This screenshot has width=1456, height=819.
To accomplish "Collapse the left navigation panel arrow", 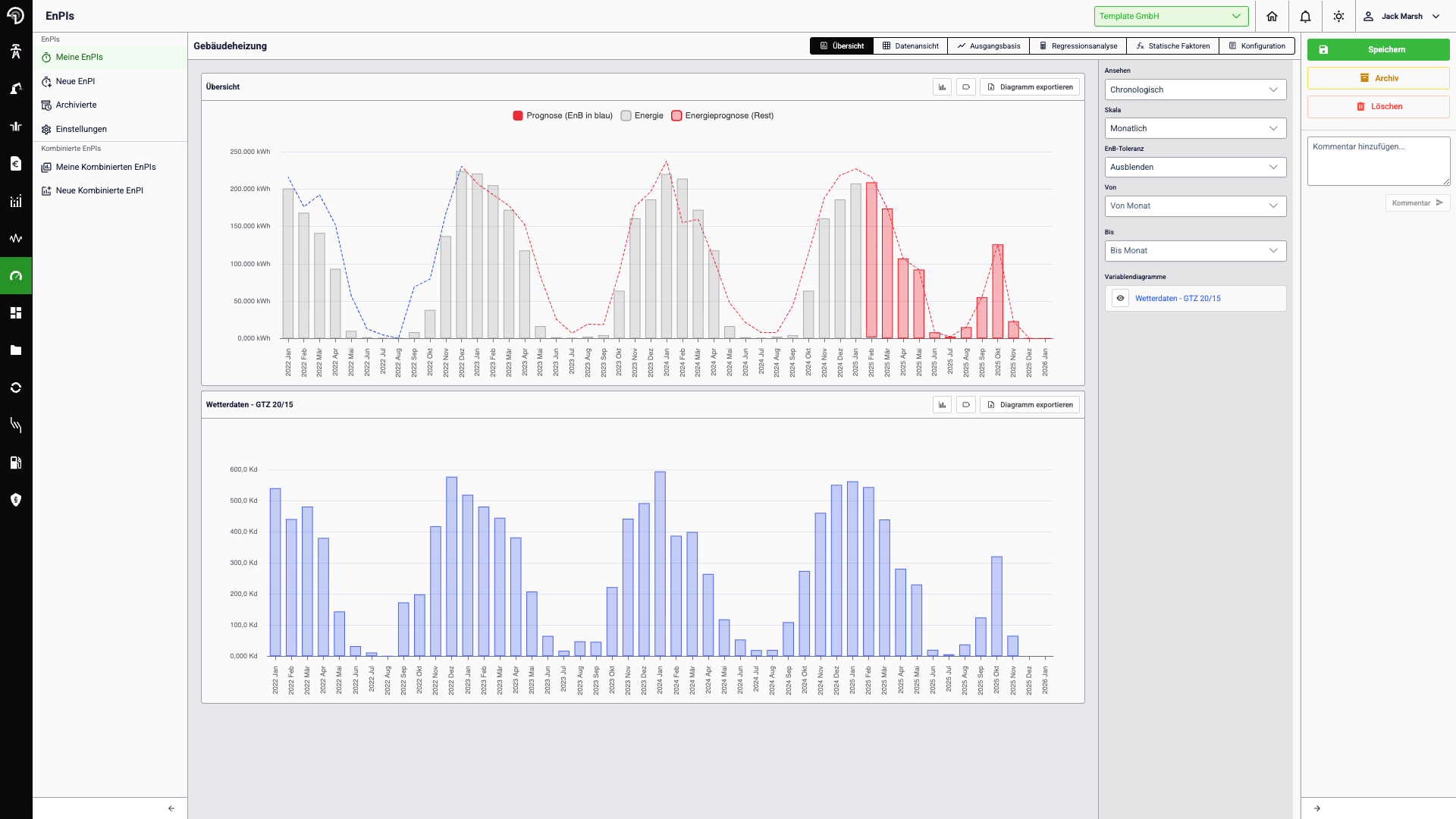I will click(171, 808).
